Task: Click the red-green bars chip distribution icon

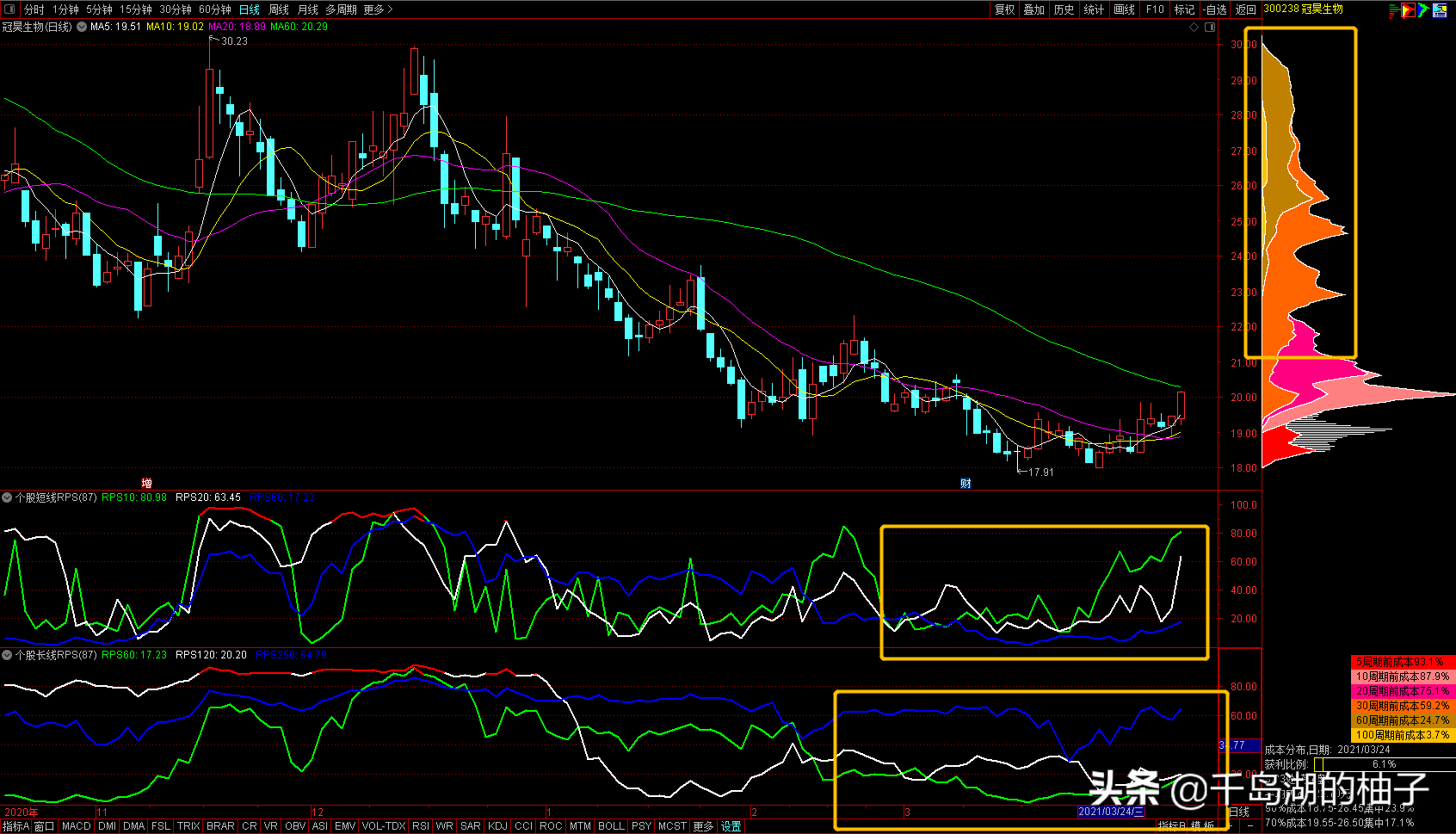Action: point(1394,10)
